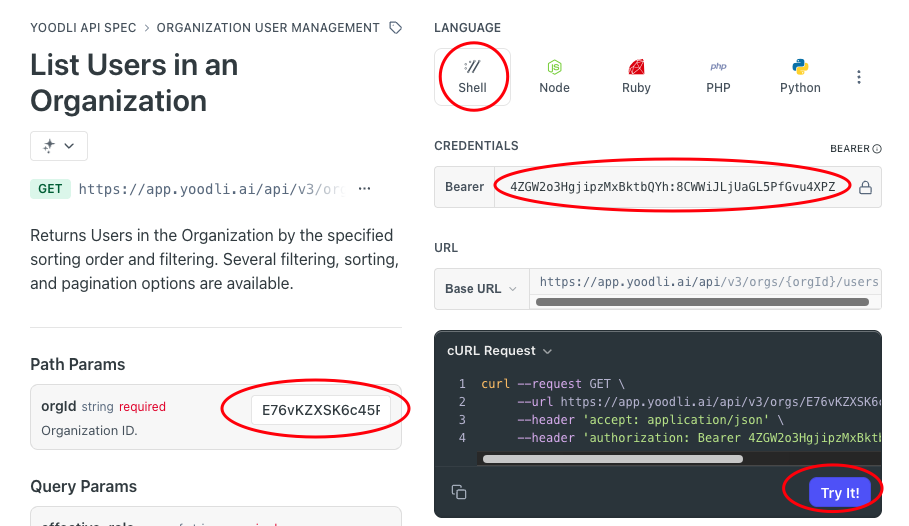Click the ellipsis after the GET URL

[x=364, y=188]
